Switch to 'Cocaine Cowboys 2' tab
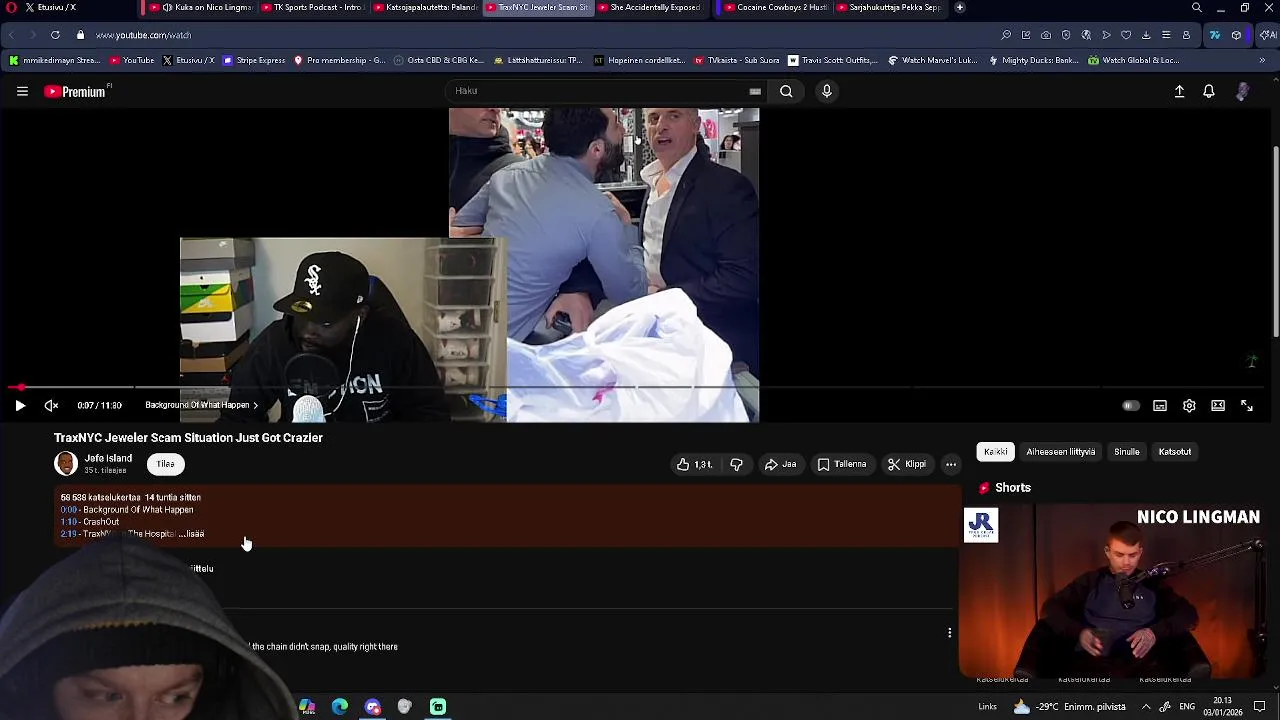 tap(775, 7)
